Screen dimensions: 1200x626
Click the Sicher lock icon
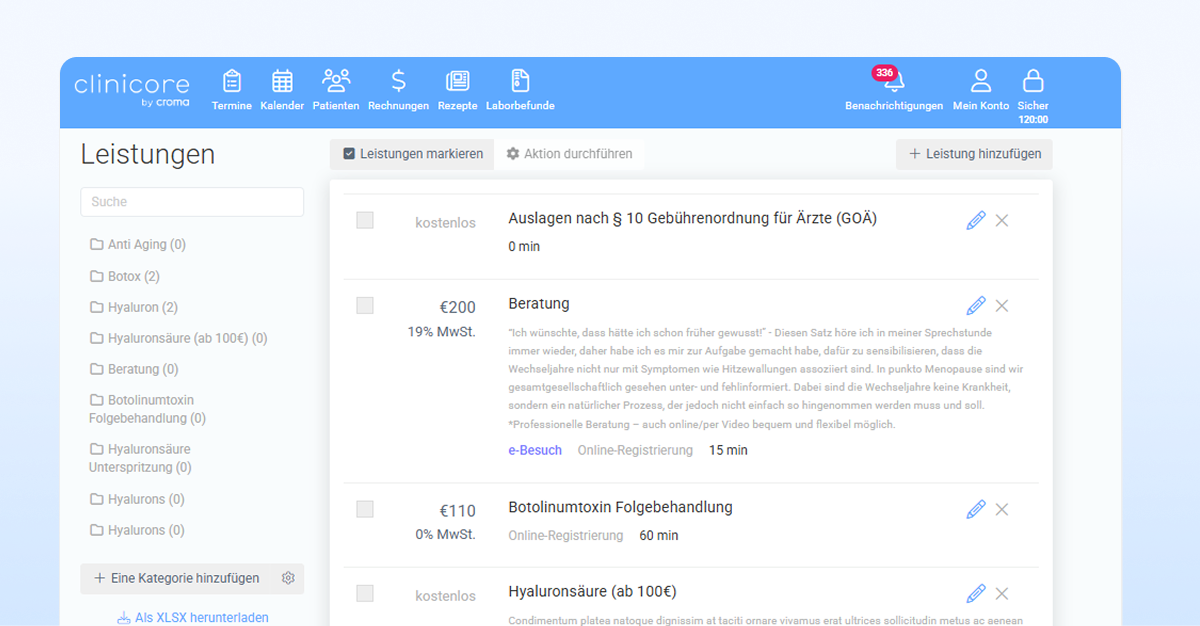point(1033,81)
